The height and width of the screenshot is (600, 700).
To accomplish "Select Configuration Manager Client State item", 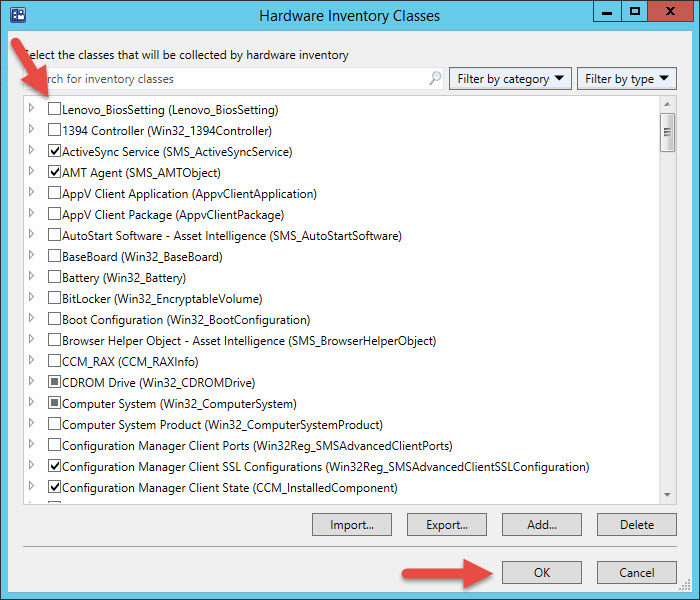I will [x=229, y=488].
